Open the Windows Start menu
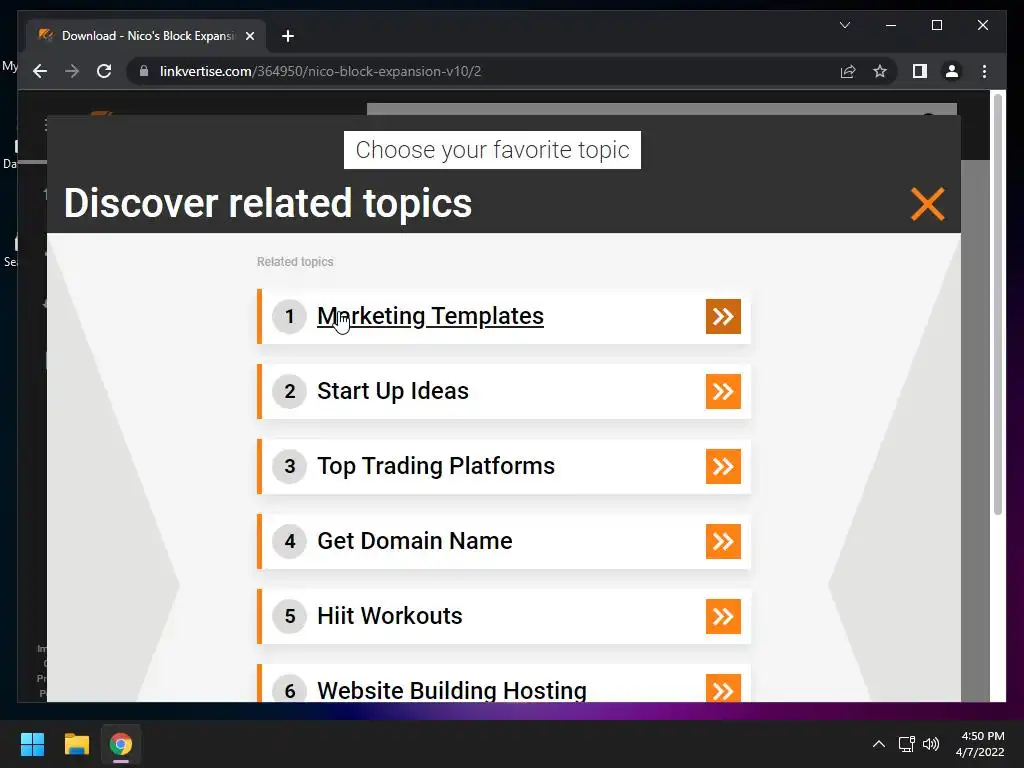The height and width of the screenshot is (768, 1024). (32, 744)
